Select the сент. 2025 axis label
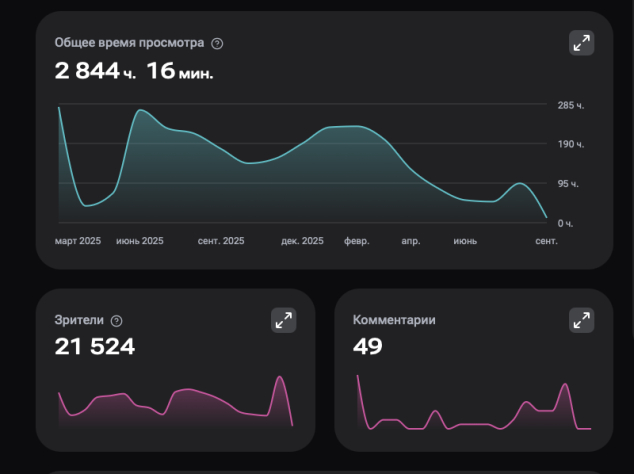This screenshot has height=474, width=634. pos(221,241)
